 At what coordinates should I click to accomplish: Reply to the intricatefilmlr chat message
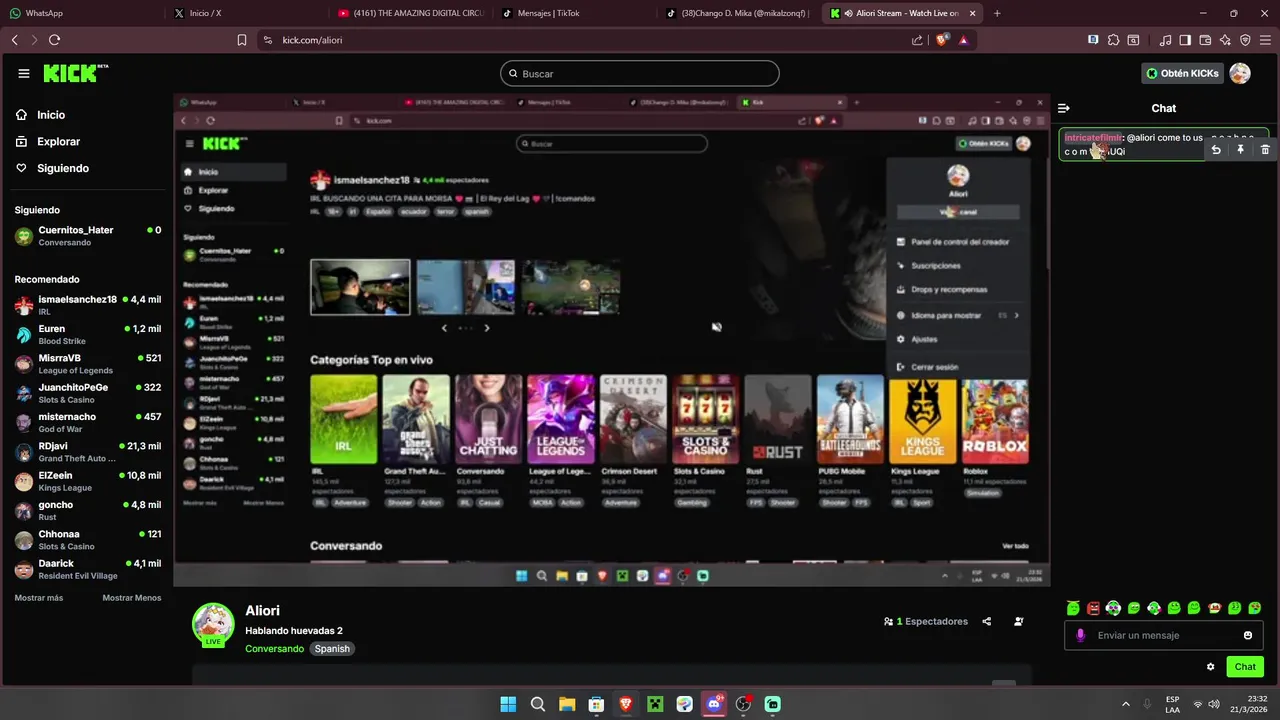1216,149
